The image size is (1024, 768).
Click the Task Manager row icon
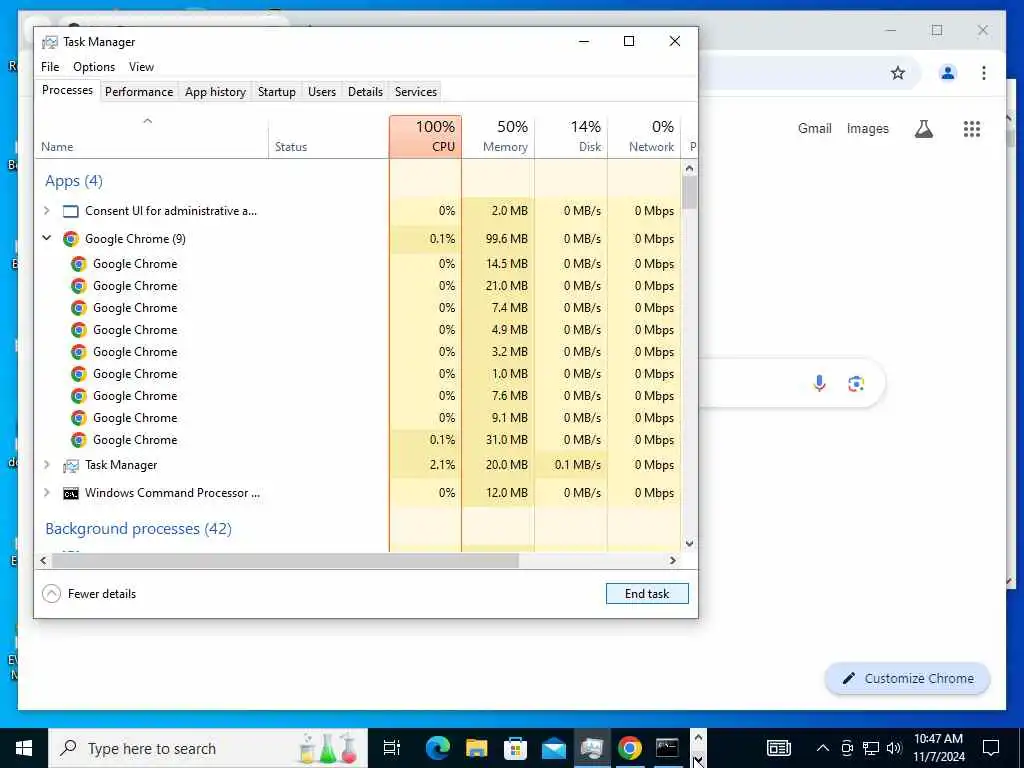click(x=71, y=465)
